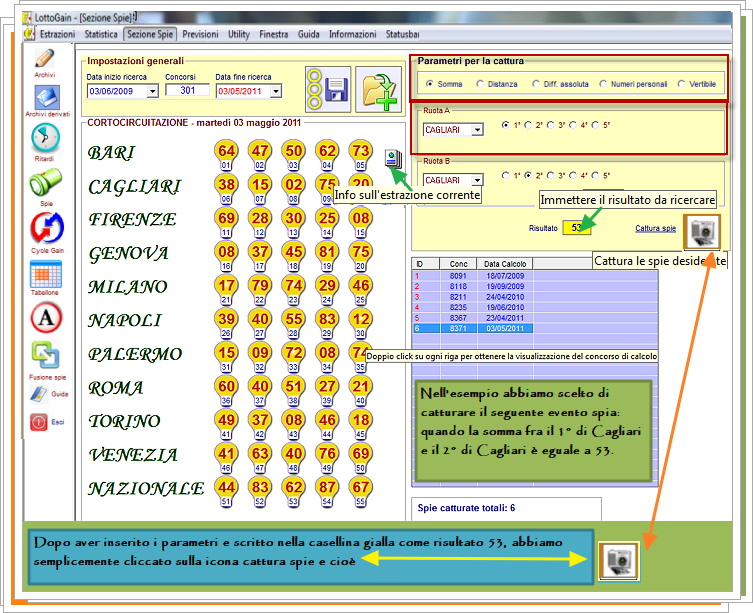The height and width of the screenshot is (613, 753).
Task: Open the Estrazioni menu
Action: pos(57,34)
